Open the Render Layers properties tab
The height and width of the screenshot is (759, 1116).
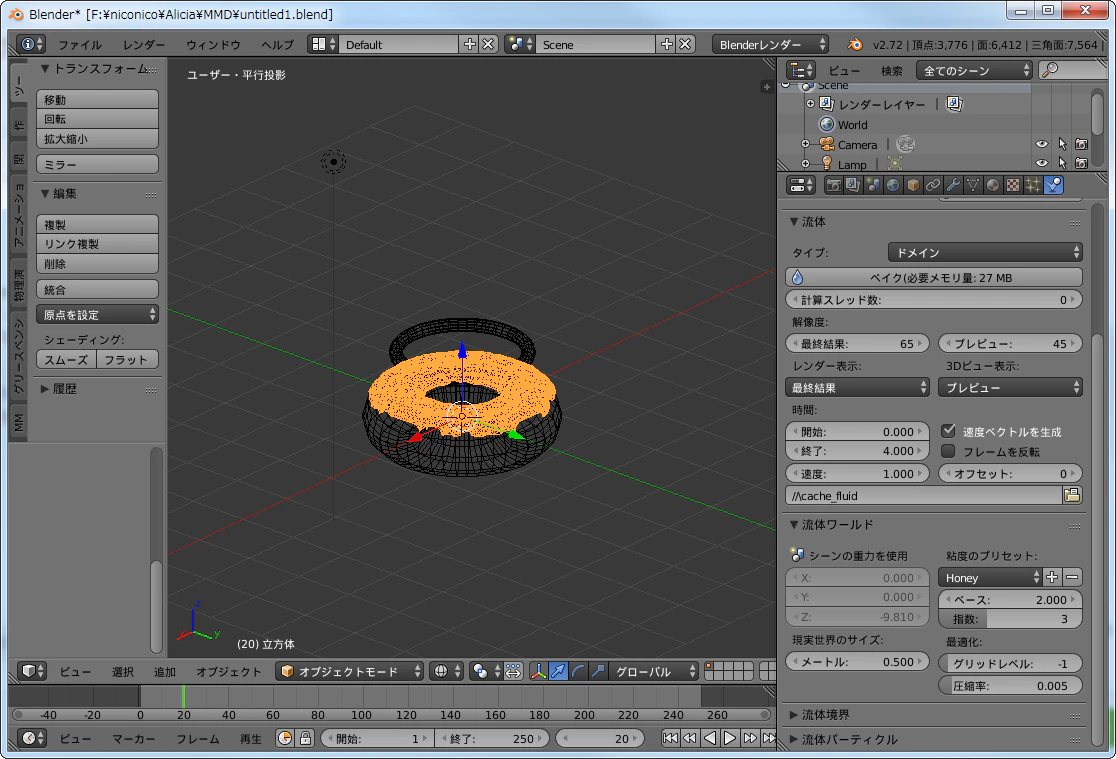[x=853, y=185]
